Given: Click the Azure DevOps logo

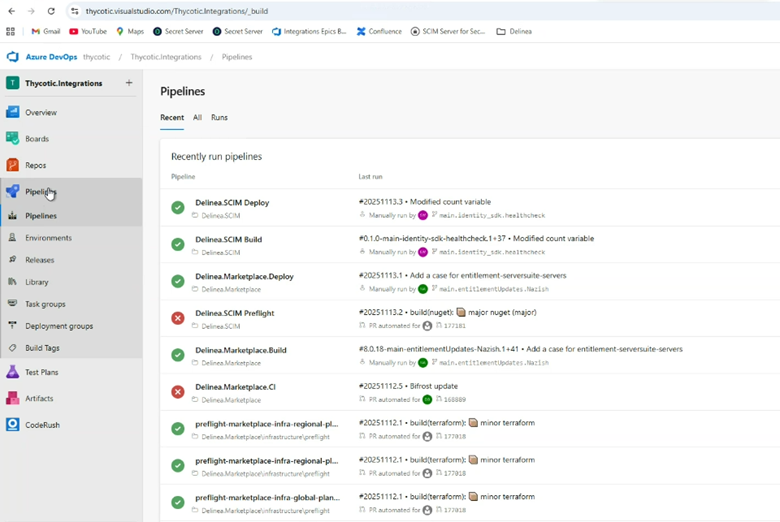Looking at the screenshot, I should coord(14,57).
